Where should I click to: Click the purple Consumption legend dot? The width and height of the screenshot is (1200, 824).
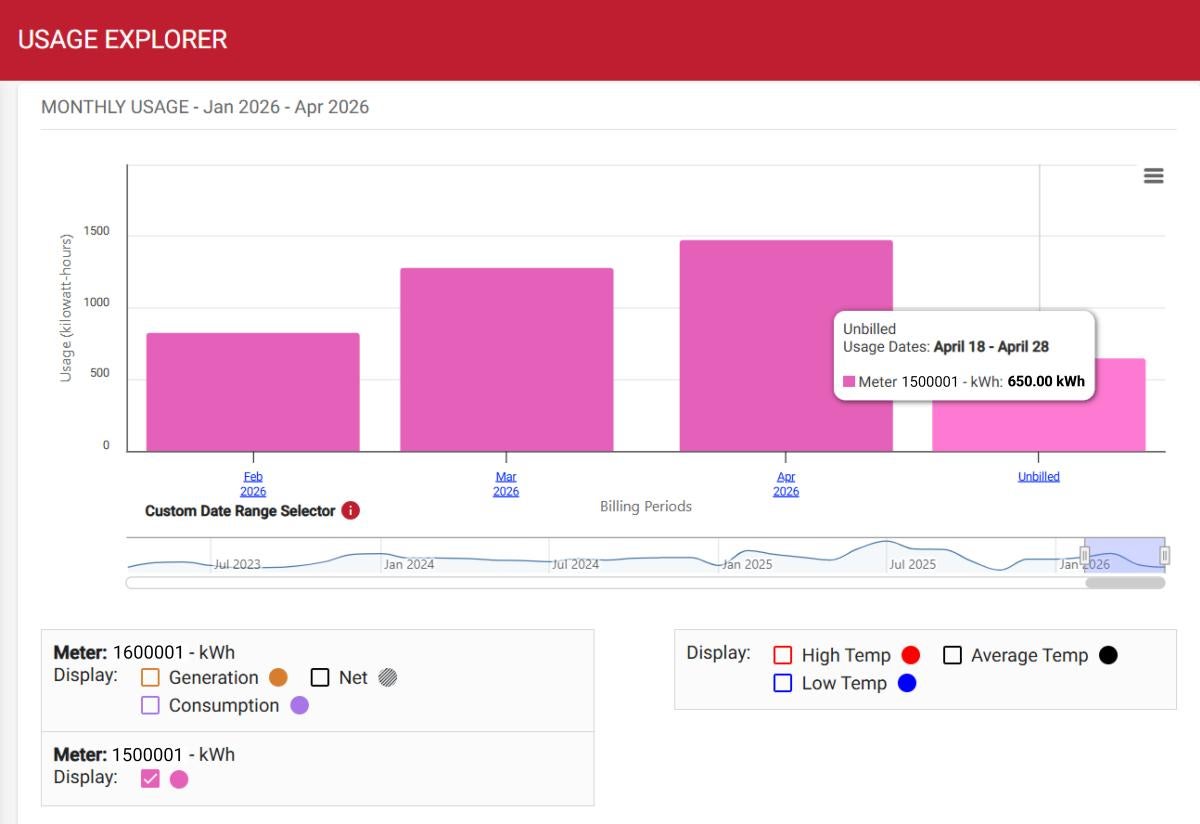299,706
